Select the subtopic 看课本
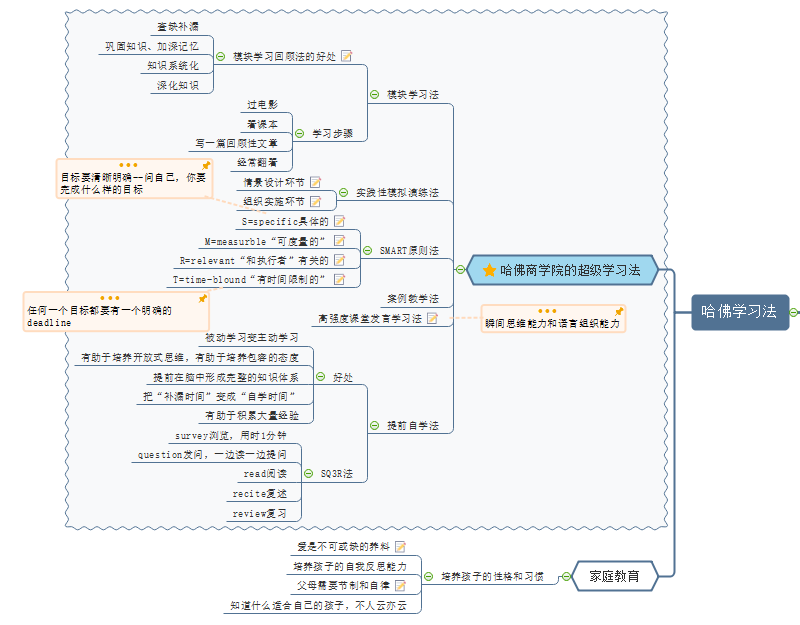This screenshot has width=800, height=625. coord(262,124)
